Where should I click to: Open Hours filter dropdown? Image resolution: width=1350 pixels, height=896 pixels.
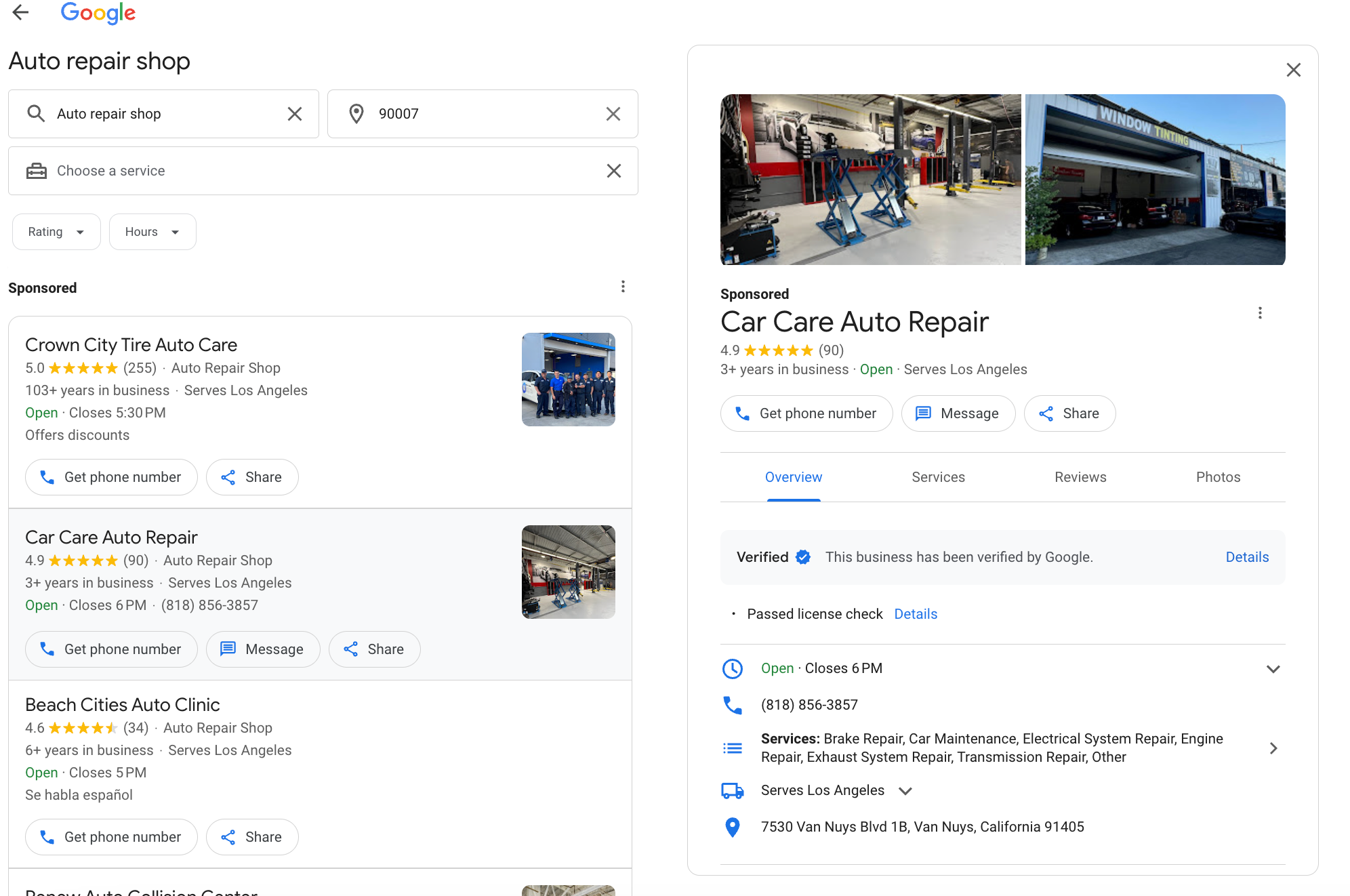[152, 232]
